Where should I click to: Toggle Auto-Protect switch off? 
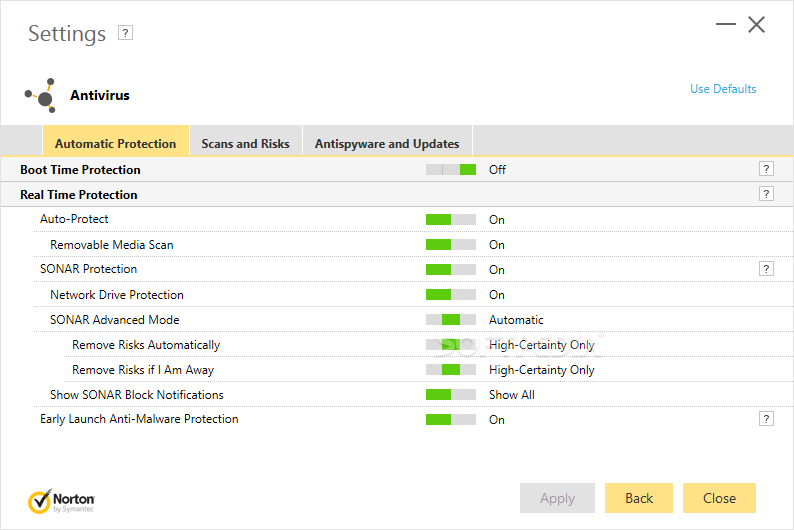click(x=450, y=219)
